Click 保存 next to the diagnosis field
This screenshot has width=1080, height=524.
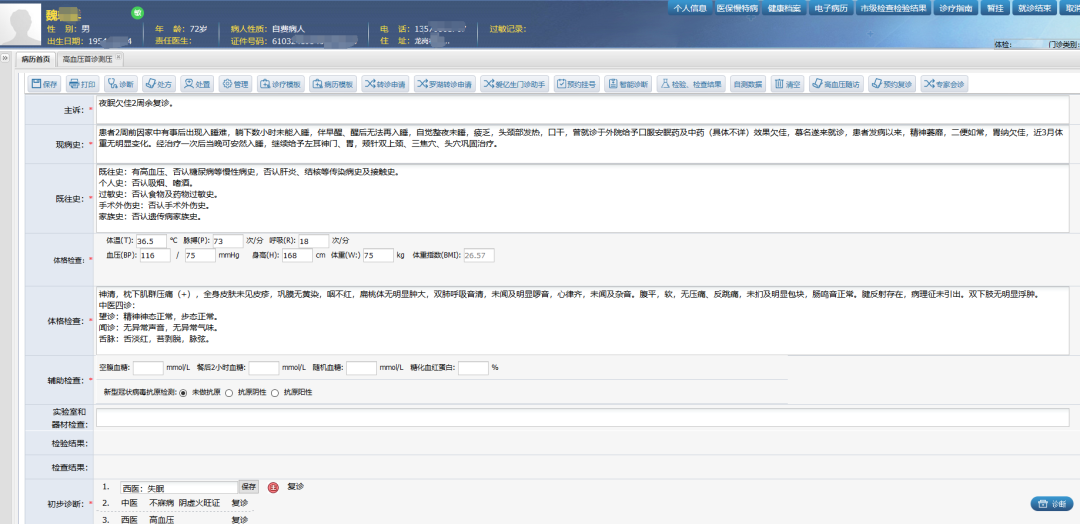click(249, 487)
